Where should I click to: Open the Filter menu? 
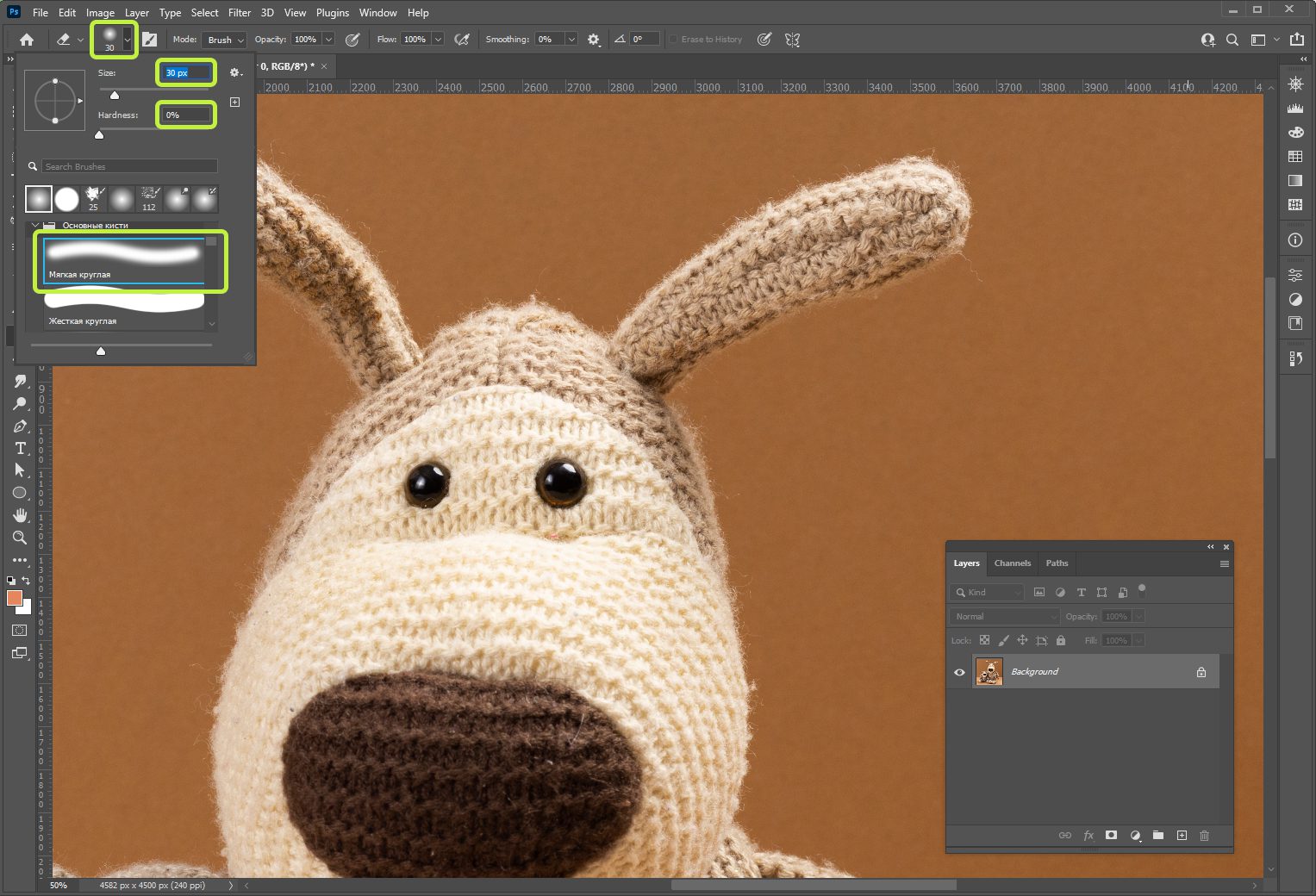[x=240, y=13]
